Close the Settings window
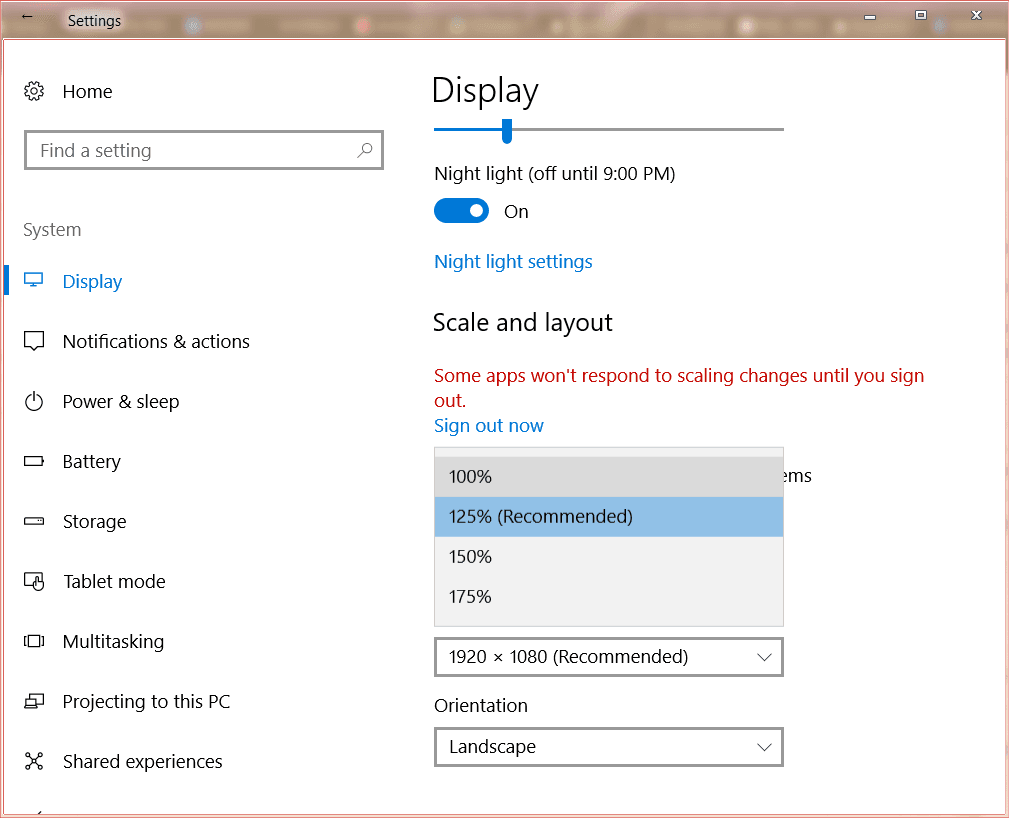Viewport: 1009px width, 818px height. (976, 15)
